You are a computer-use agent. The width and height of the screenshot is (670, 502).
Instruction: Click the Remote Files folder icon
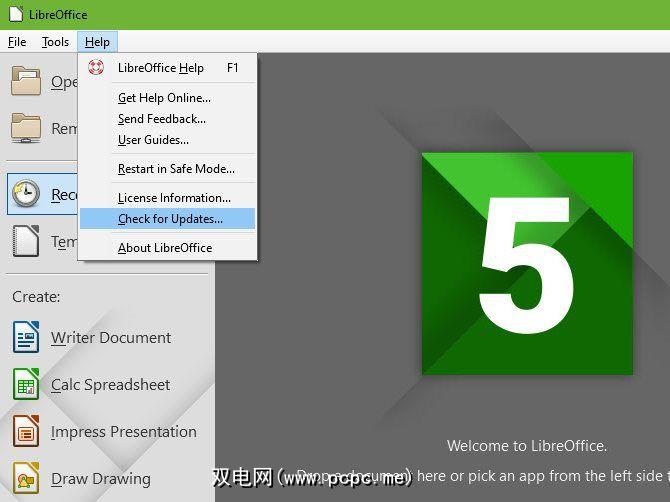(26, 128)
